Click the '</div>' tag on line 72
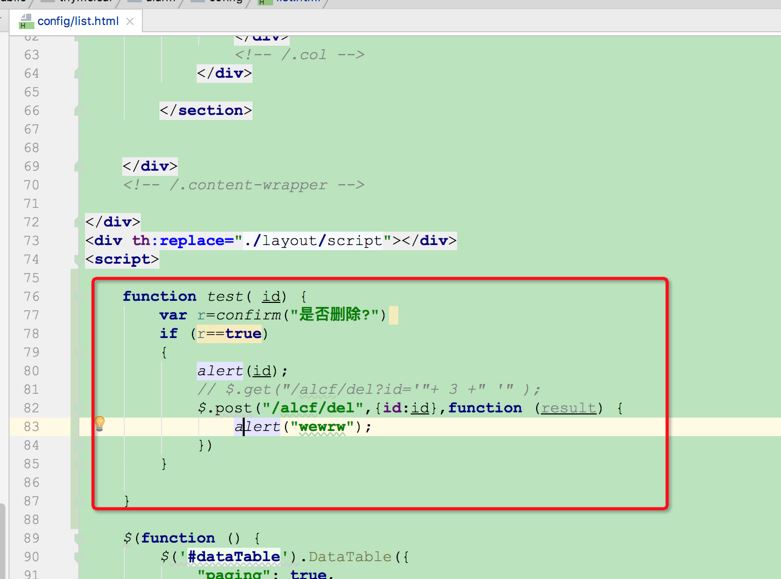 [x=113, y=222]
